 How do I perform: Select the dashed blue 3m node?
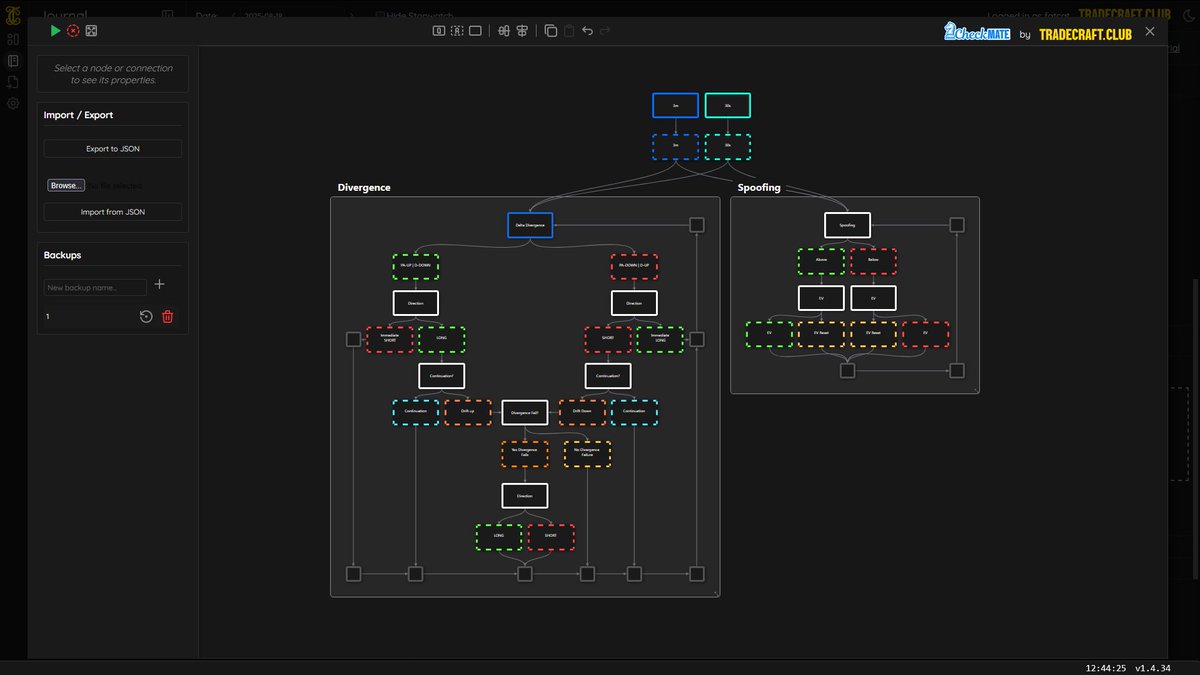point(675,146)
